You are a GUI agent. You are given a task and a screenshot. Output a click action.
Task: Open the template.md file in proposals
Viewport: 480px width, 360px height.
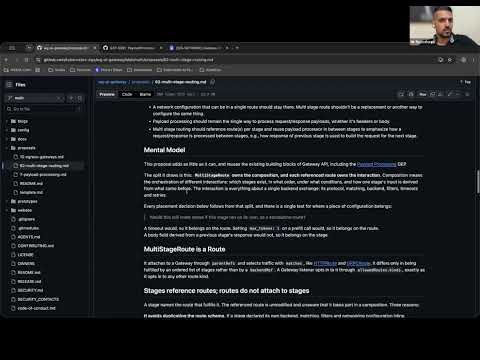(31, 192)
